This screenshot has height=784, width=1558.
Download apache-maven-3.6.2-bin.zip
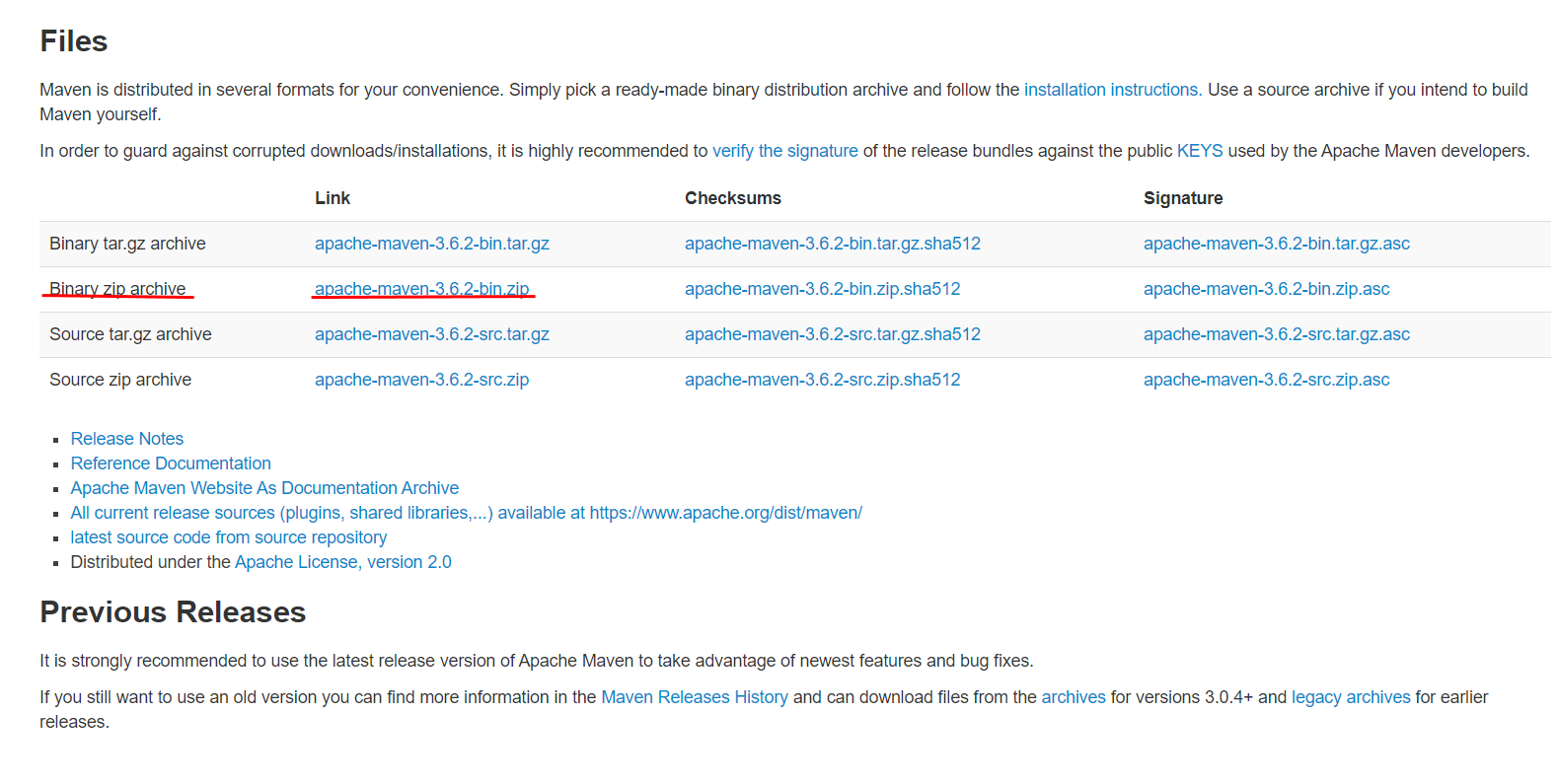click(422, 289)
